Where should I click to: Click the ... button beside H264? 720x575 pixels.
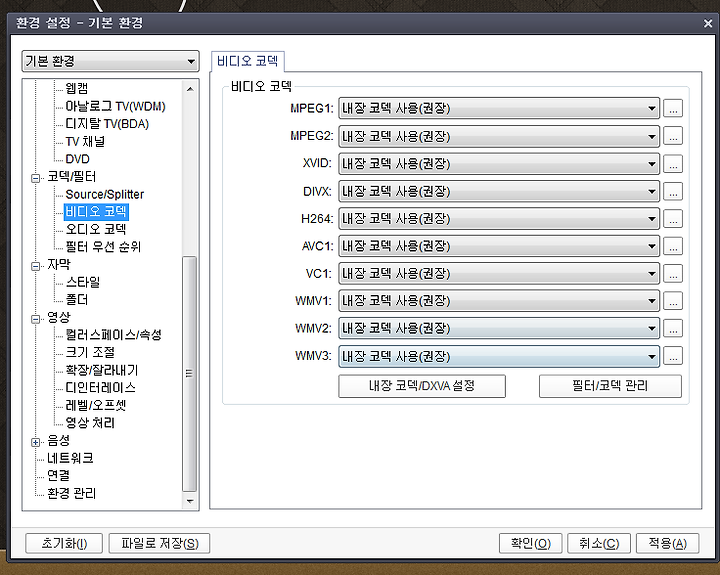click(673, 219)
